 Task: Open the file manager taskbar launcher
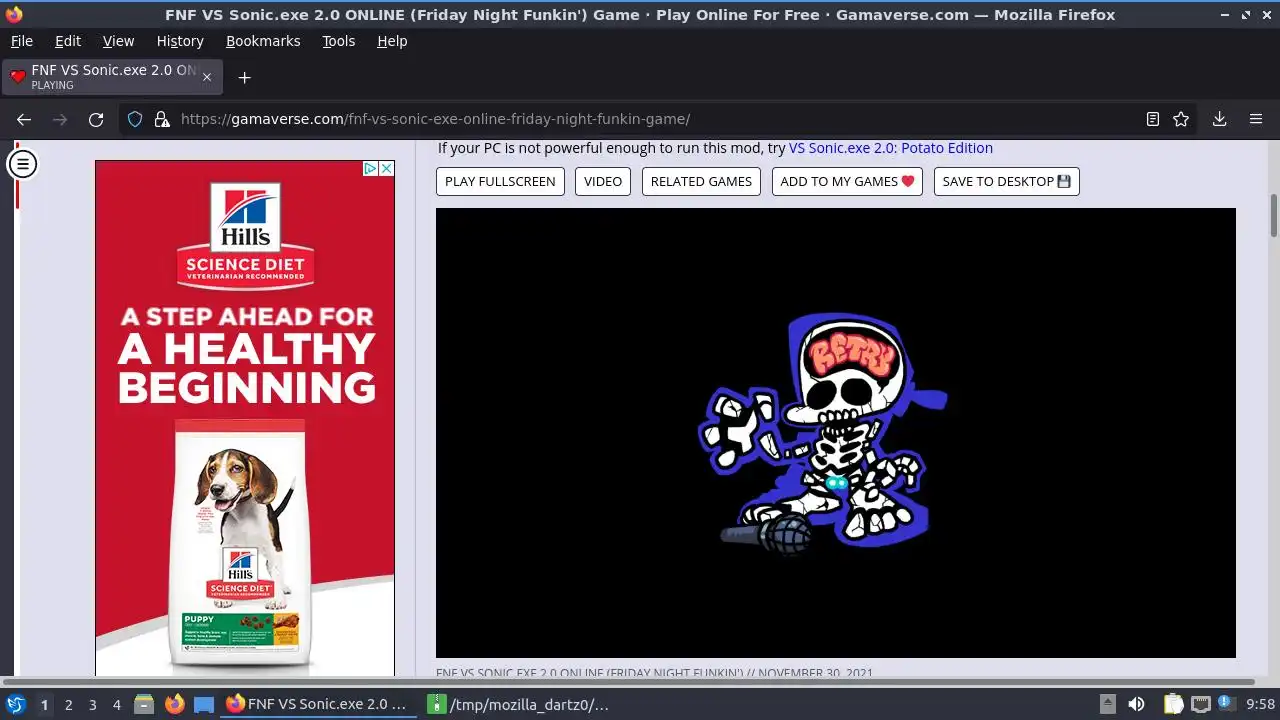coord(144,704)
